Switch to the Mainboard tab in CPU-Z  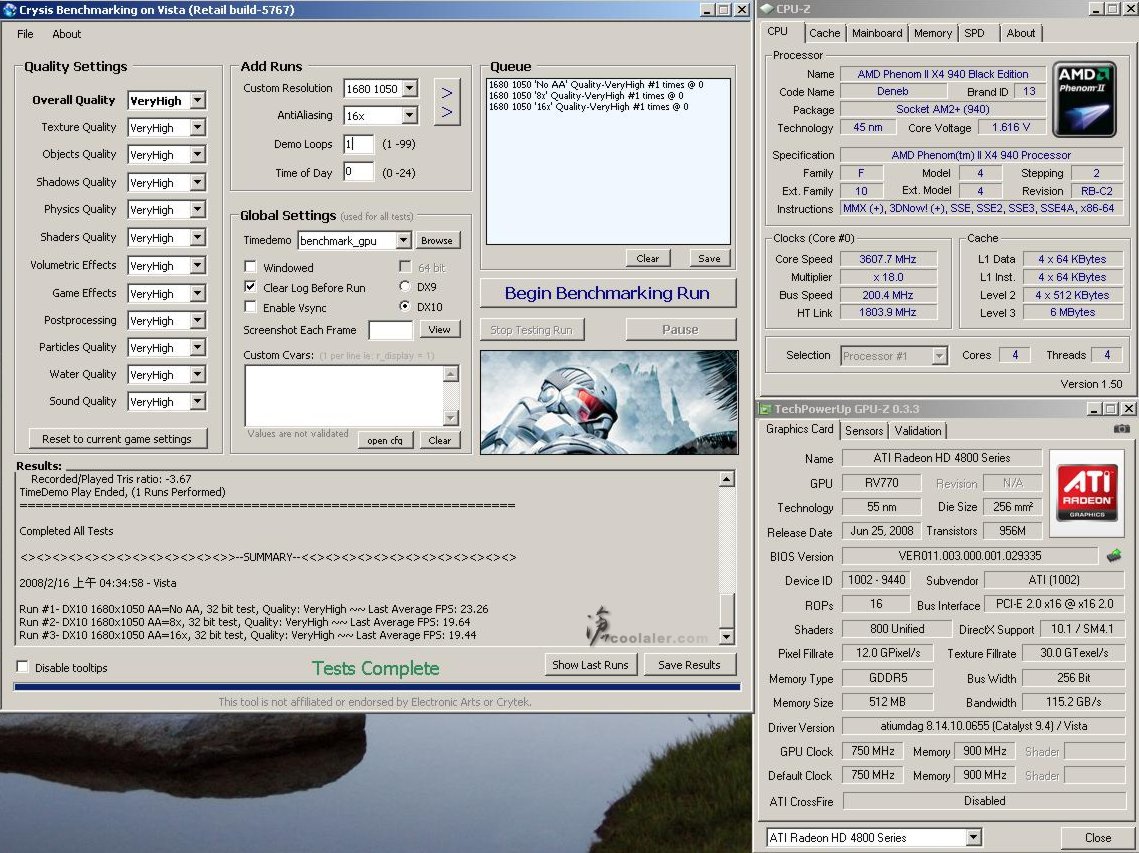tap(877, 33)
